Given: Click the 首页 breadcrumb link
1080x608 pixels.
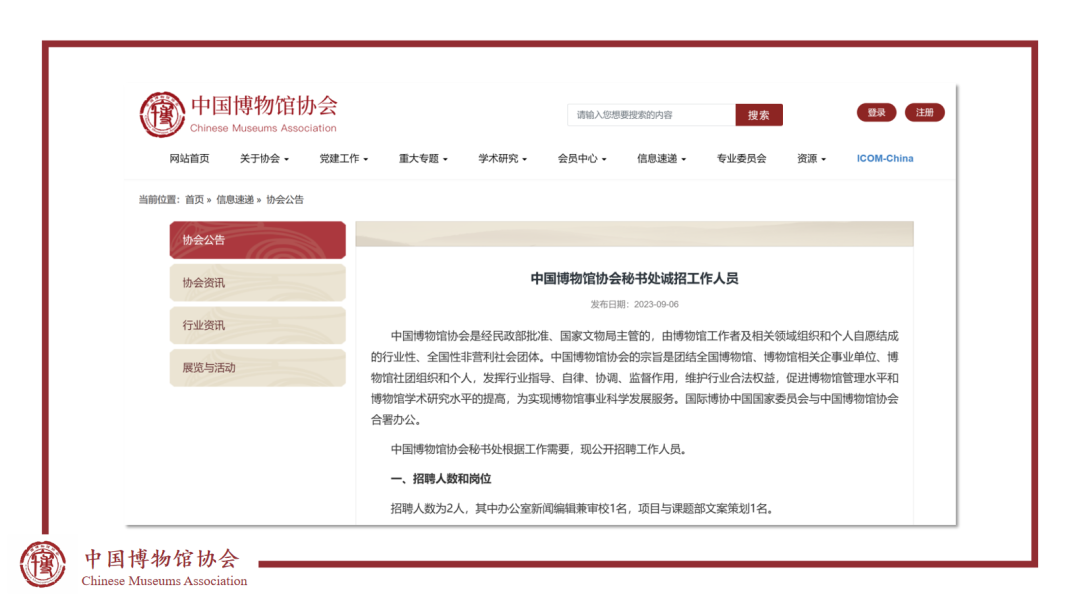Looking at the screenshot, I should point(194,200).
